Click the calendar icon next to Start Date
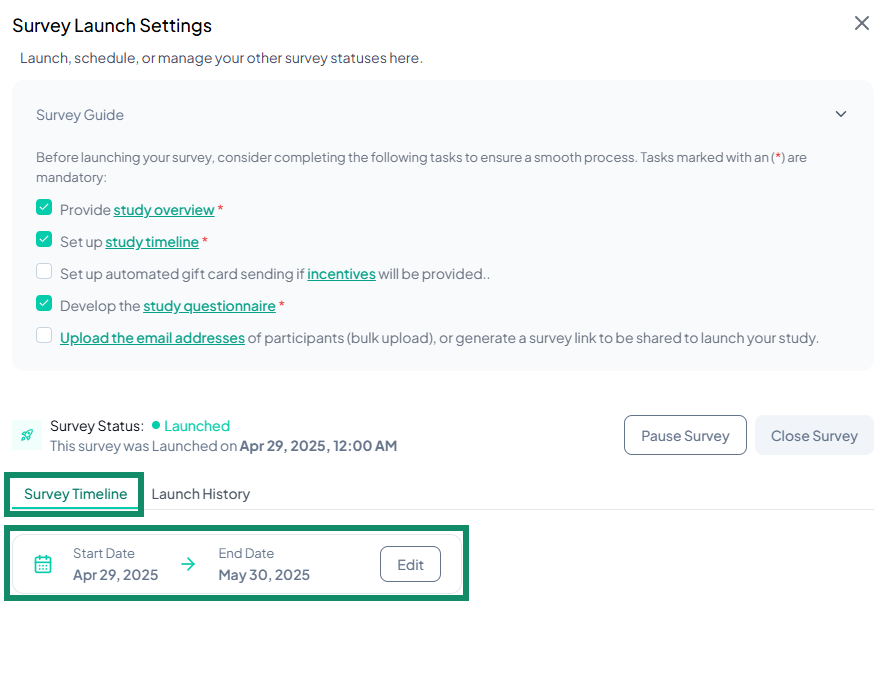885x681 pixels. (x=43, y=564)
